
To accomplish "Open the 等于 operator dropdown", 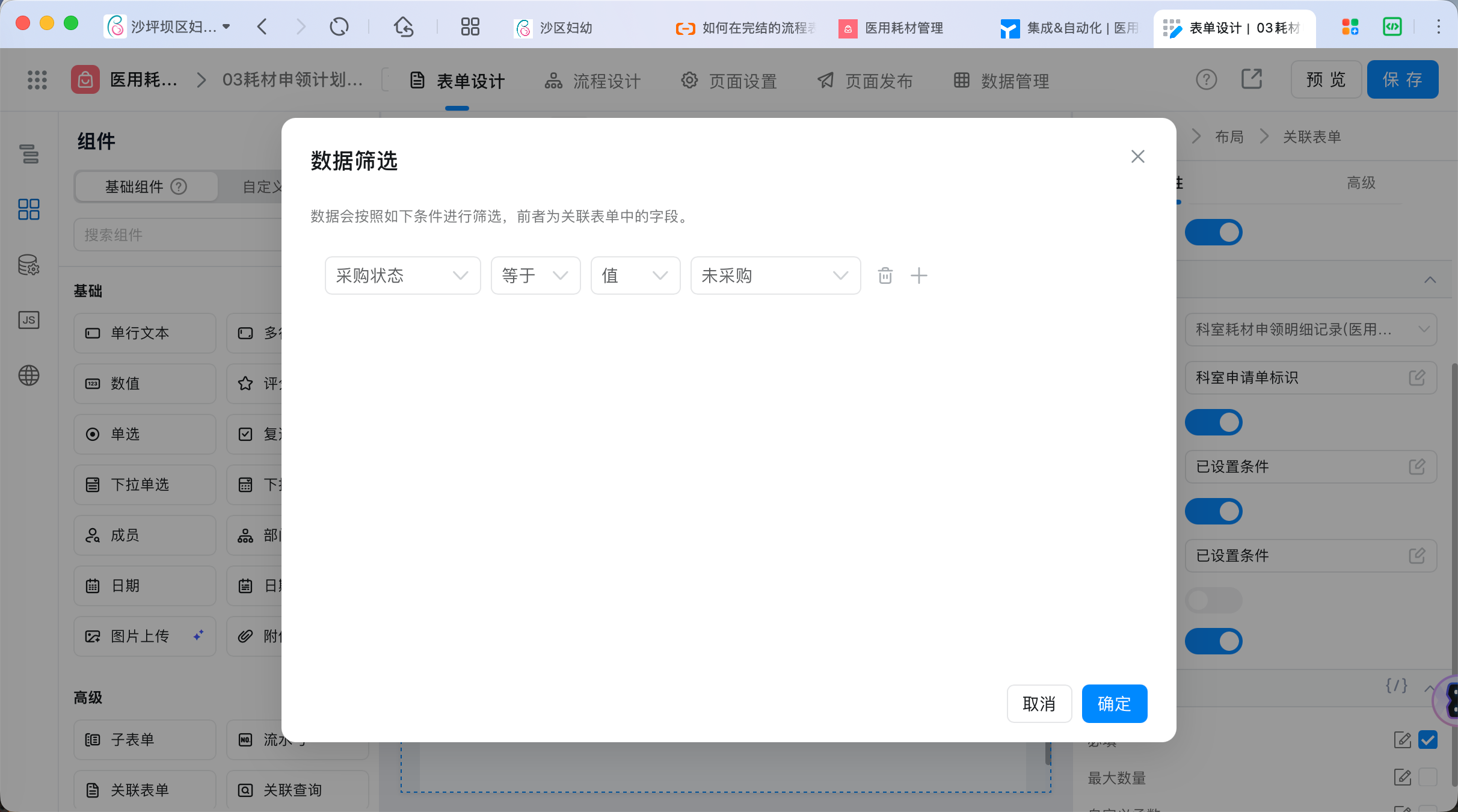I will (535, 275).
